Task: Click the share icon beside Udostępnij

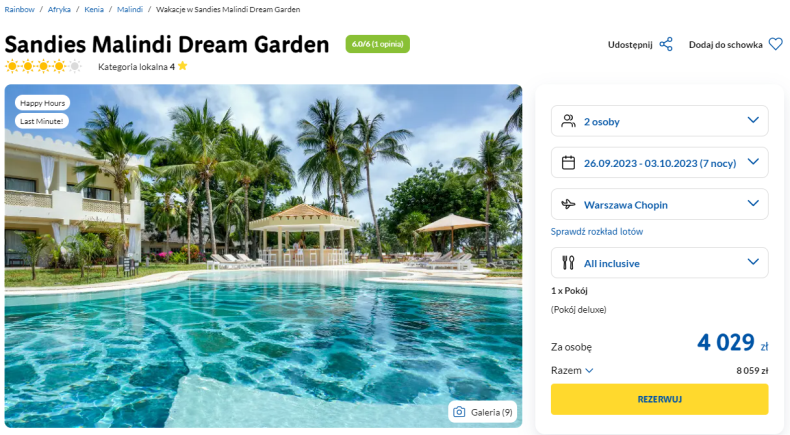Action: click(666, 44)
